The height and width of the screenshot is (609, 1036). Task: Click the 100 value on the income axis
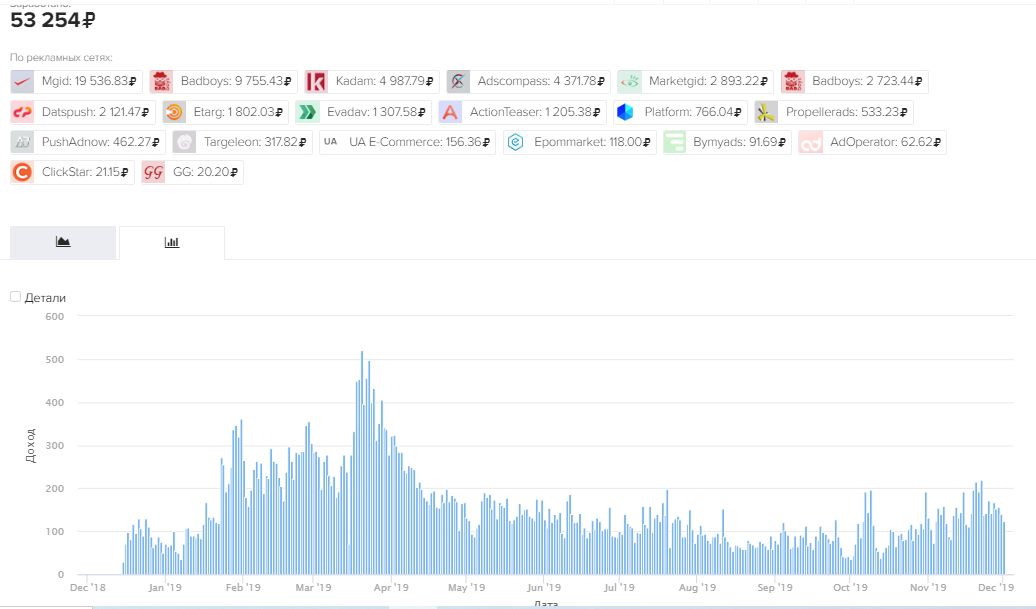(x=55, y=532)
